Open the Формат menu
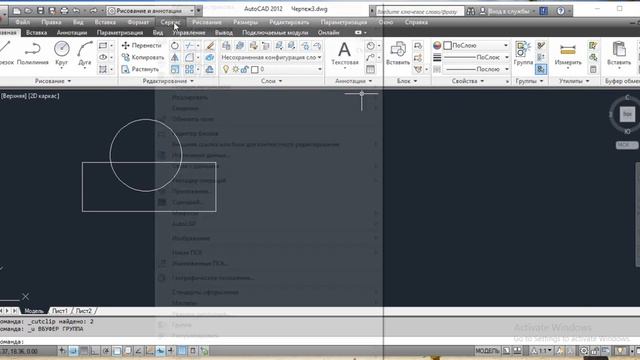The image size is (640, 360). [138, 22]
